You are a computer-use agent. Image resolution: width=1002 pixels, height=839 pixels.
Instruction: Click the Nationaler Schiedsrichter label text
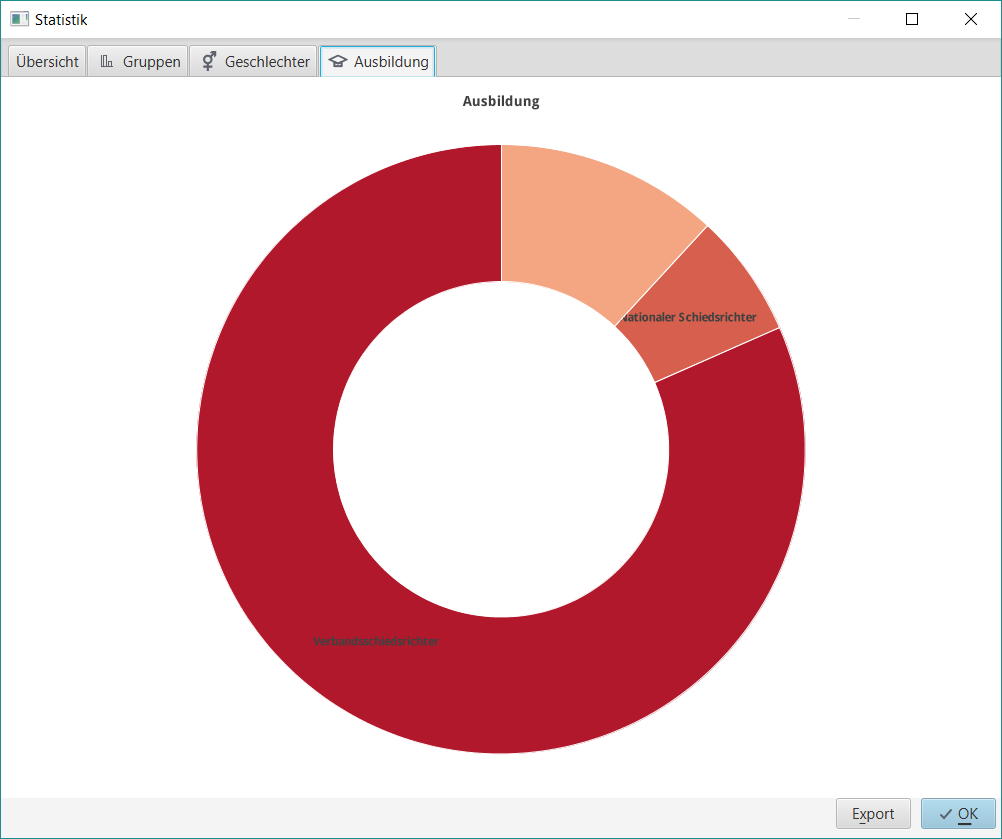click(x=688, y=317)
